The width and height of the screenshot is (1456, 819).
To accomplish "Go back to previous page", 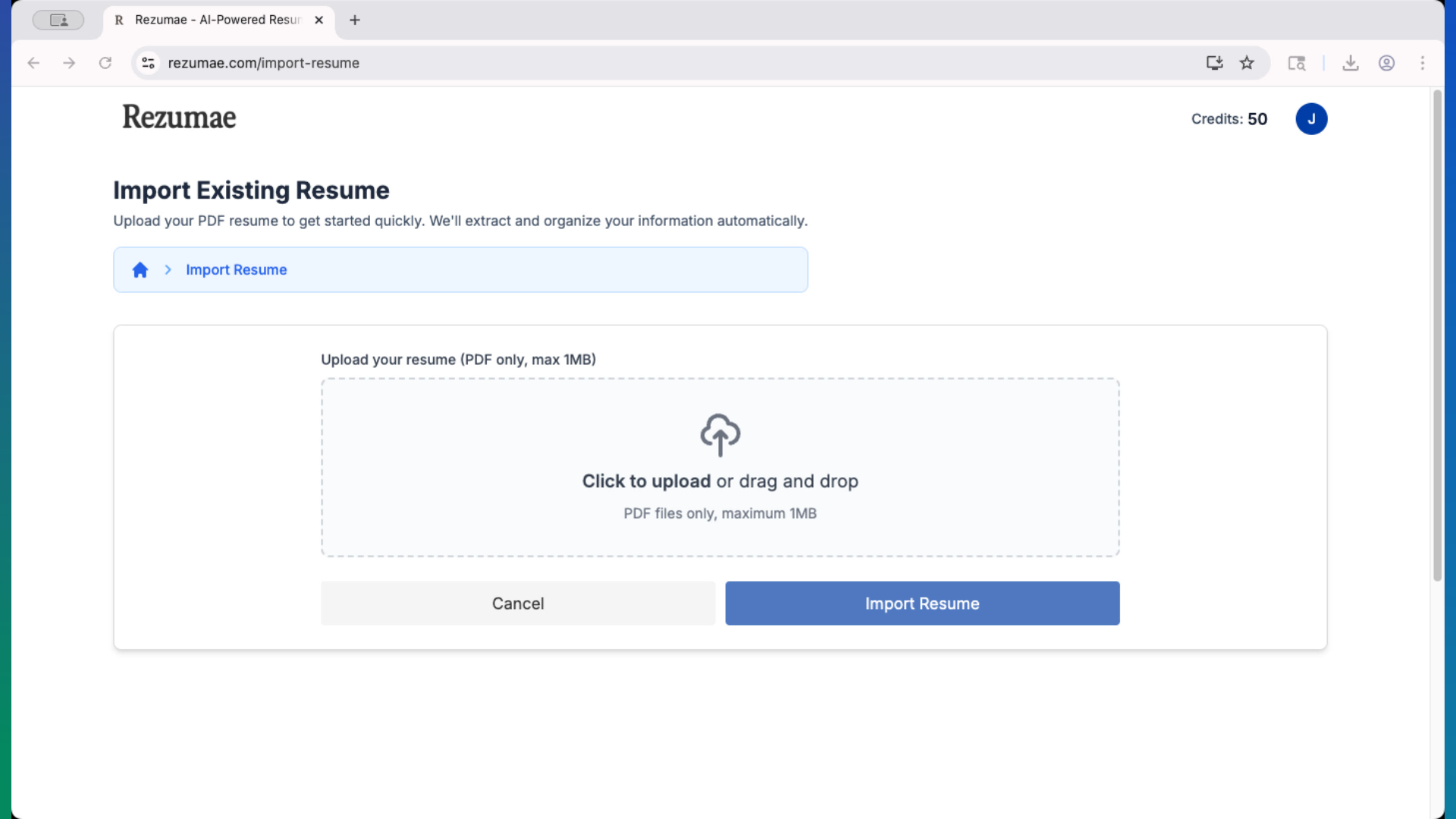I will point(33,63).
